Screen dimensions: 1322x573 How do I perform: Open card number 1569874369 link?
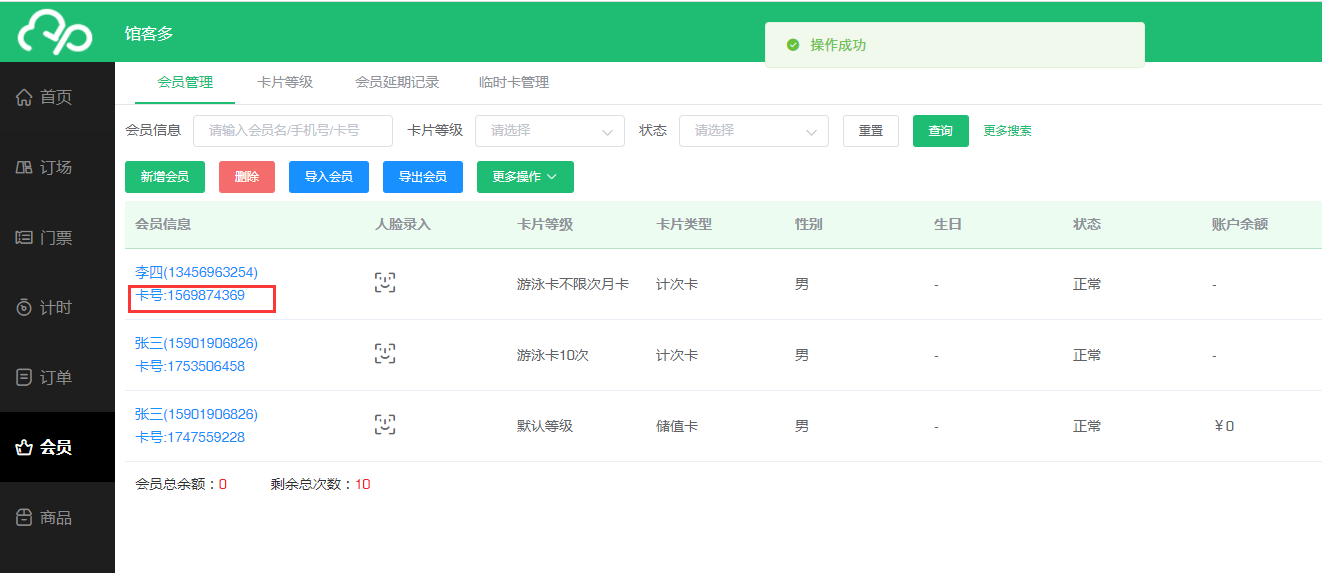(x=190, y=295)
